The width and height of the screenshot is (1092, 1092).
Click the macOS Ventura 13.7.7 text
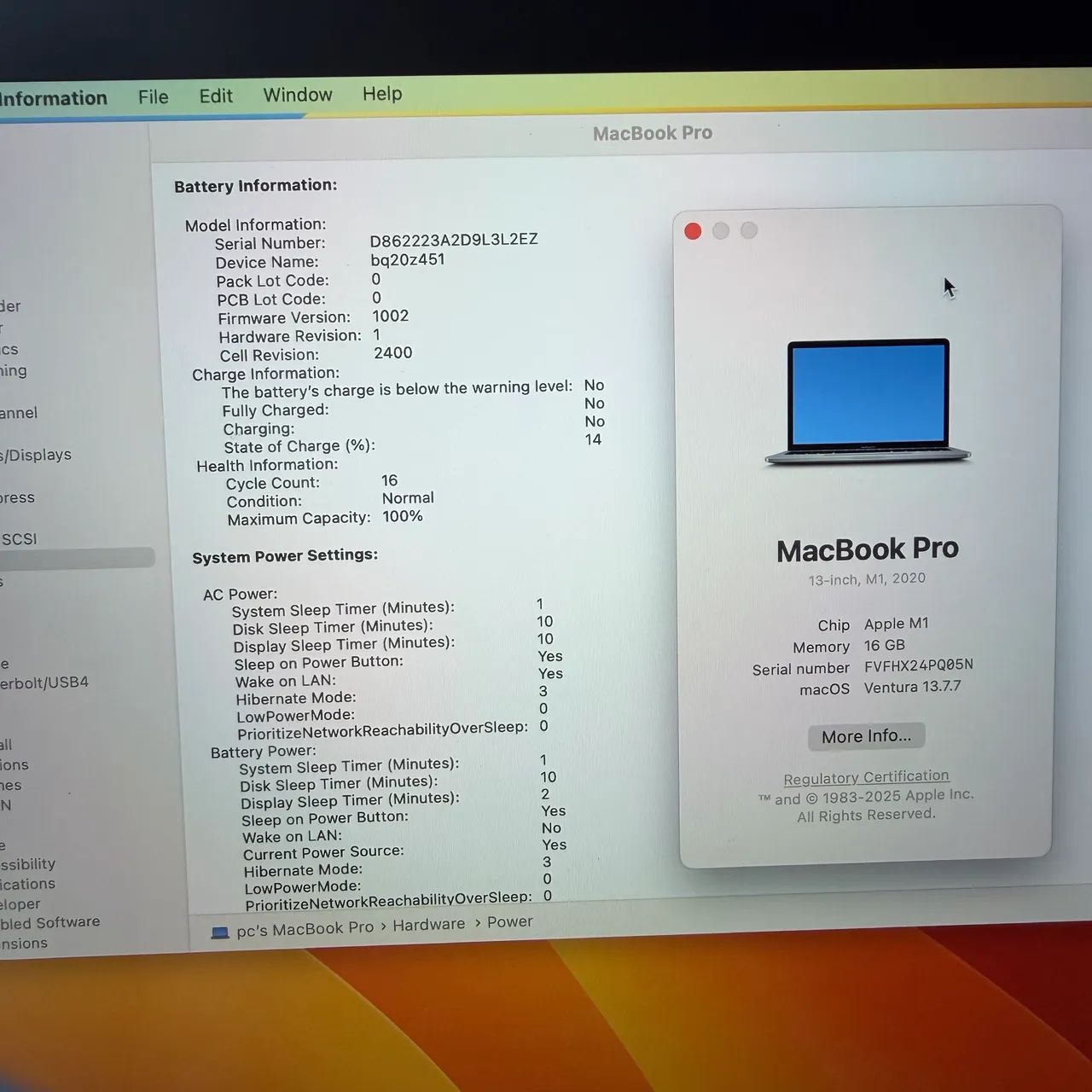[x=913, y=687]
